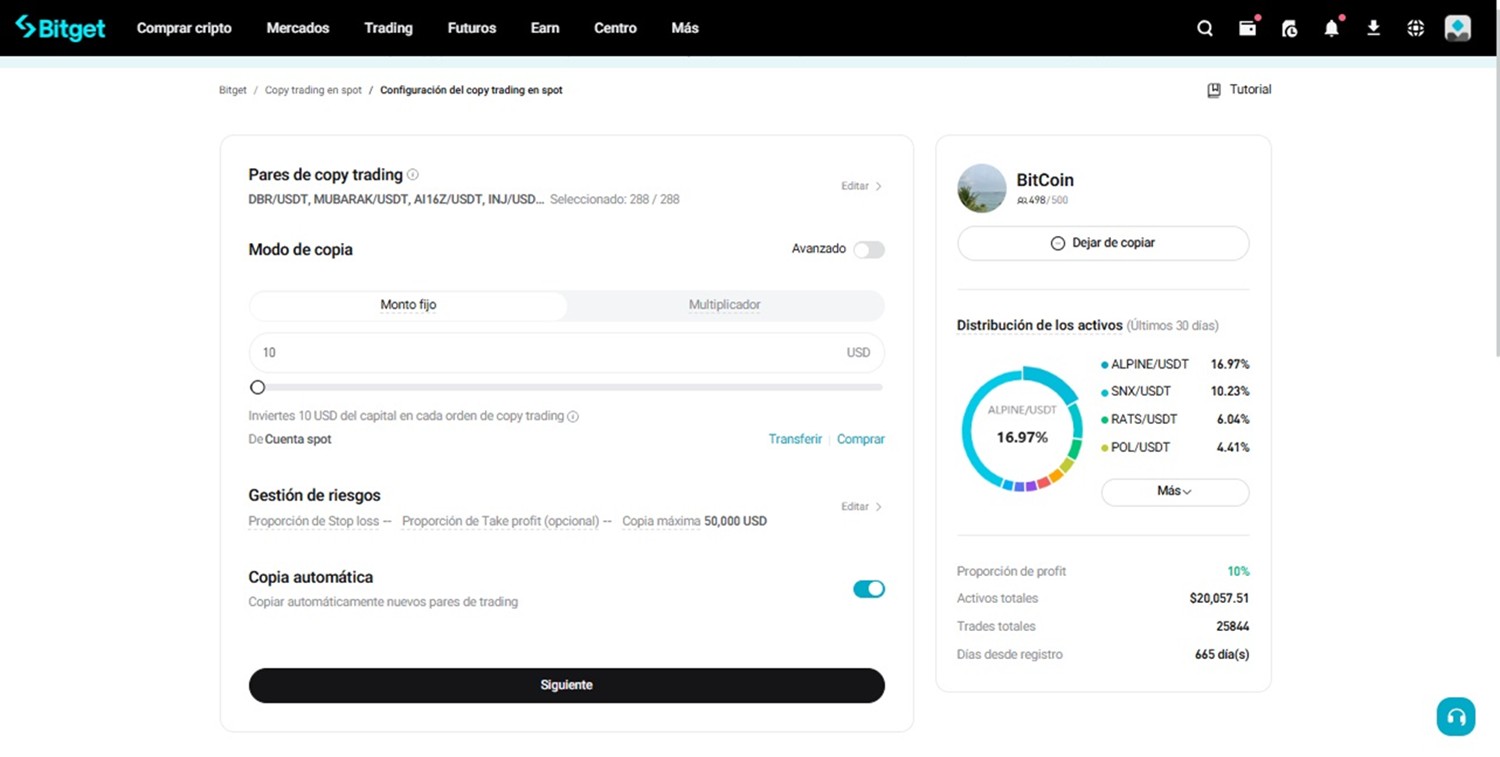
Task: Click the search magnifier icon
Action: (1205, 28)
